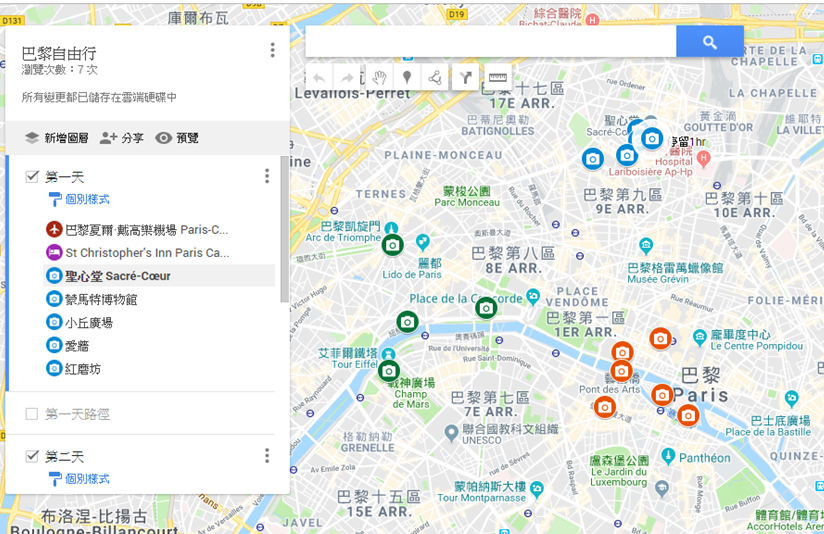This screenshot has height=534, width=824.
Task: Click the Place de la Bastille map pin
Action: [x=791, y=397]
